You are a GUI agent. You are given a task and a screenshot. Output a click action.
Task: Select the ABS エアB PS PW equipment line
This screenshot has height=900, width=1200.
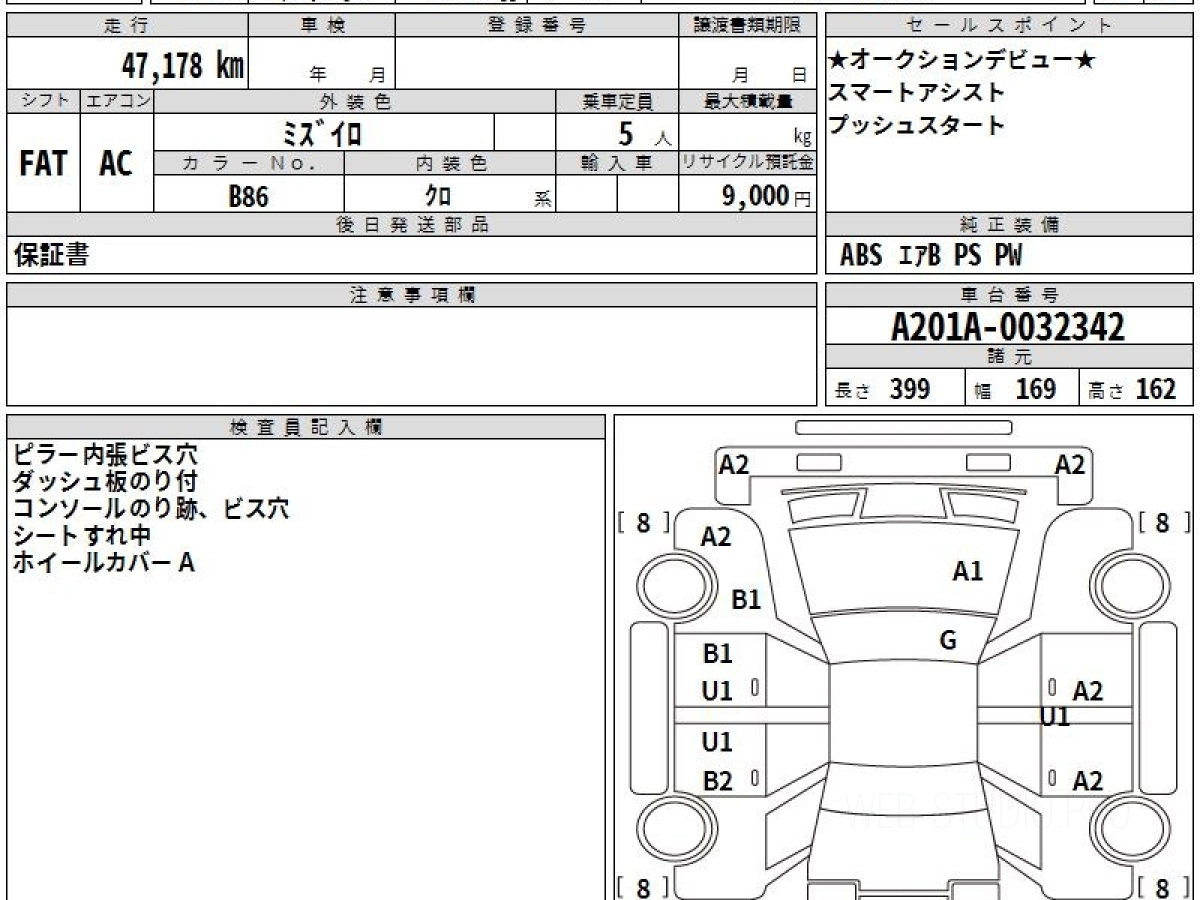[931, 256]
